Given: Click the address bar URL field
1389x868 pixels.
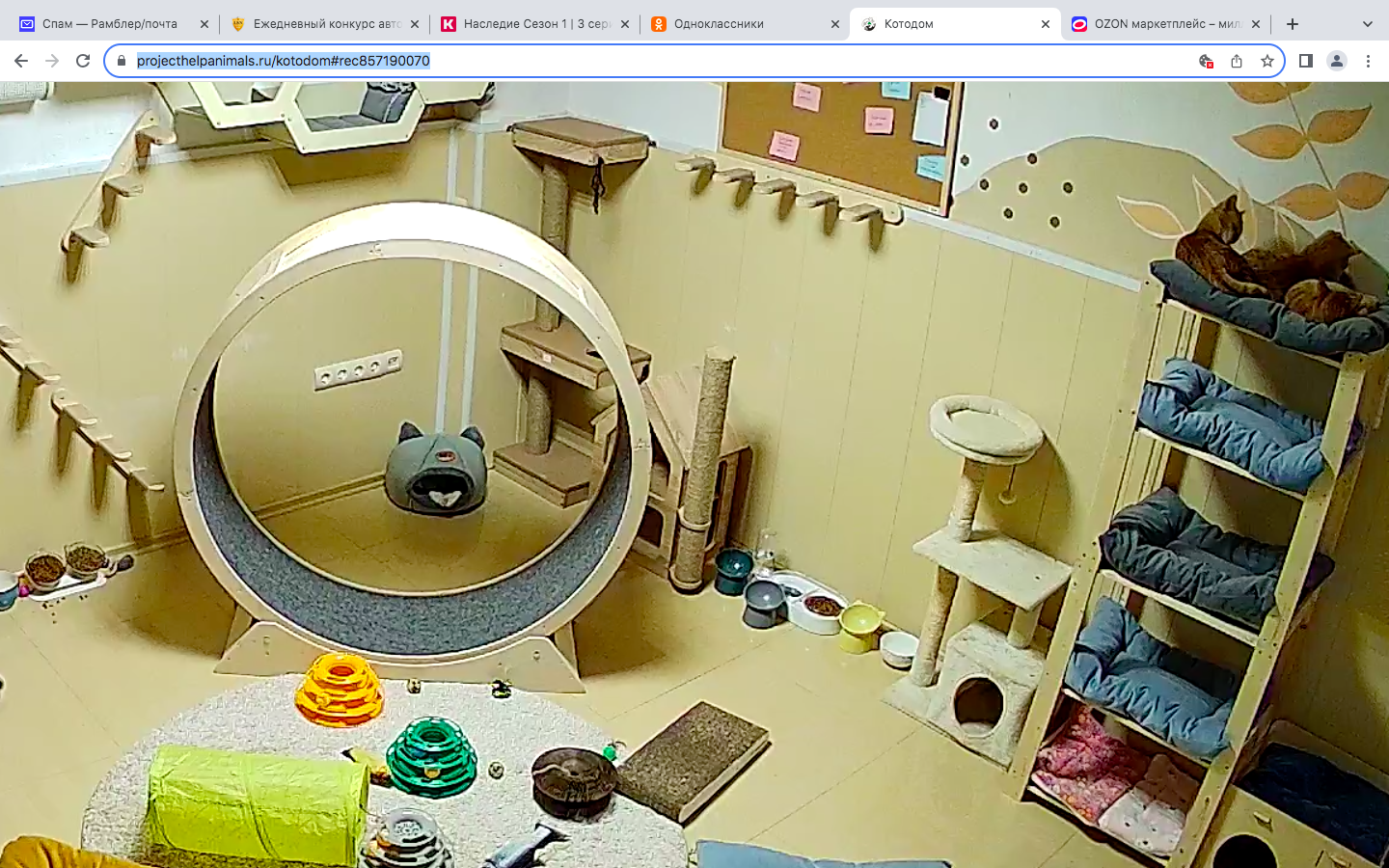Looking at the screenshot, I should (x=656, y=61).
